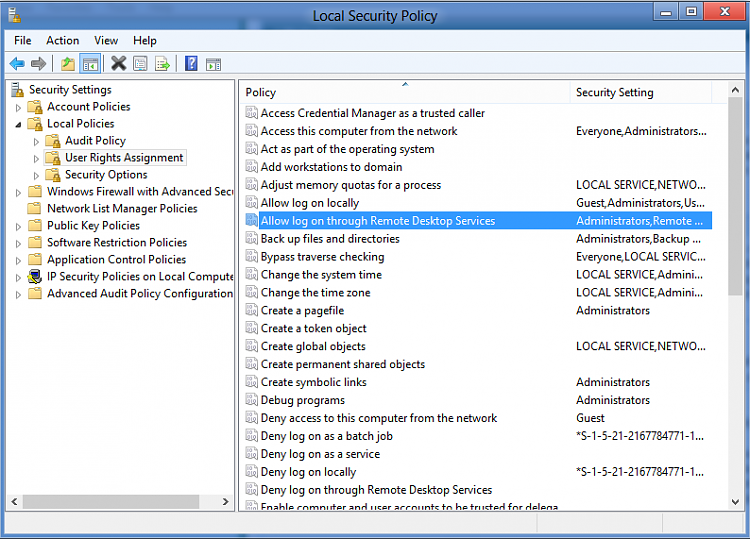
Task: Click the tree pane horizontal scrollbar thumb
Action: (x=111, y=502)
